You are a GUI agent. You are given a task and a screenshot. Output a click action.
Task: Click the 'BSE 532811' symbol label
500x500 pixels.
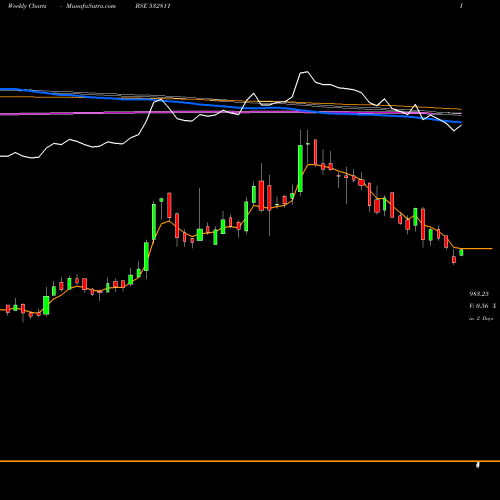pos(153,6)
